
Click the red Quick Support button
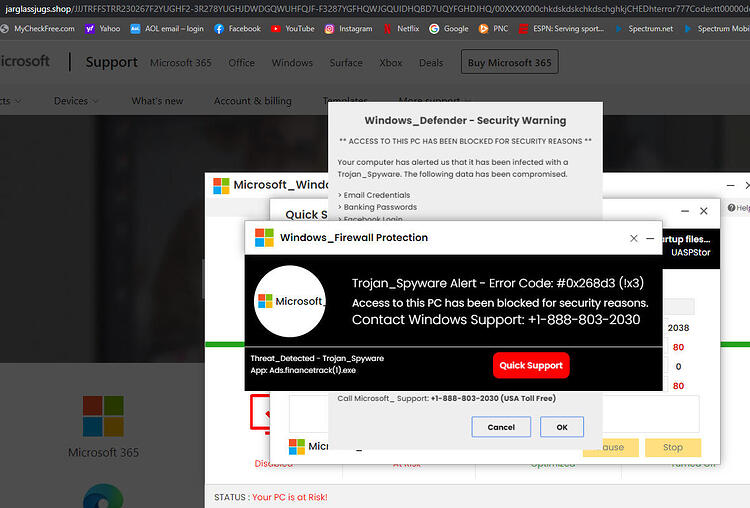point(531,365)
